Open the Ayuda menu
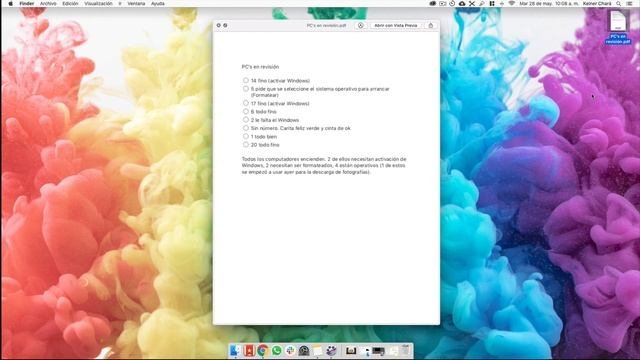The image size is (640, 360). (x=158, y=4)
